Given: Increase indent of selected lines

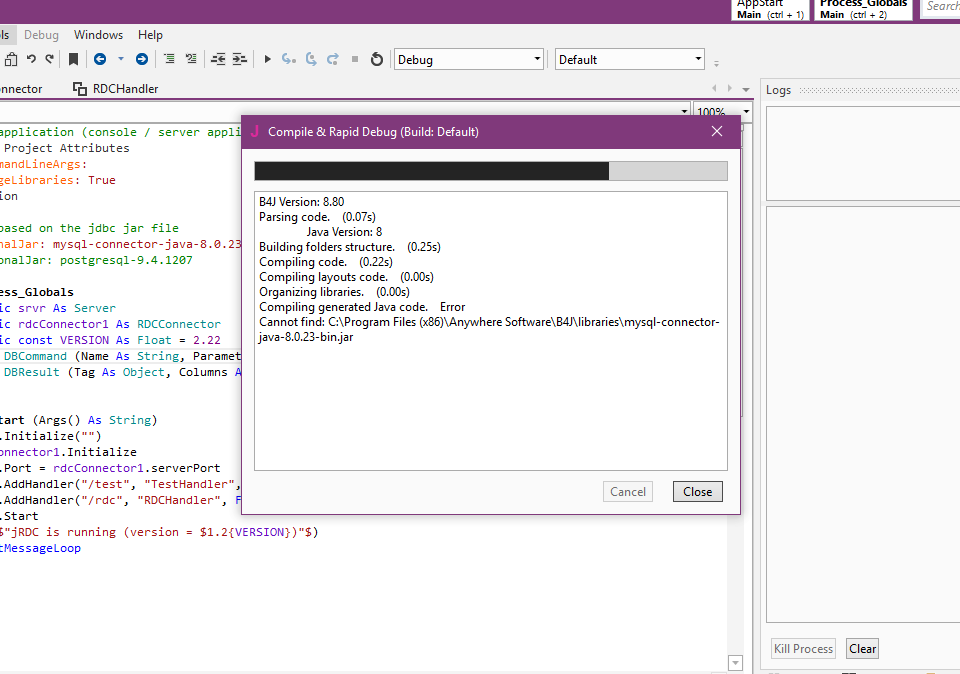Looking at the screenshot, I should [239, 59].
